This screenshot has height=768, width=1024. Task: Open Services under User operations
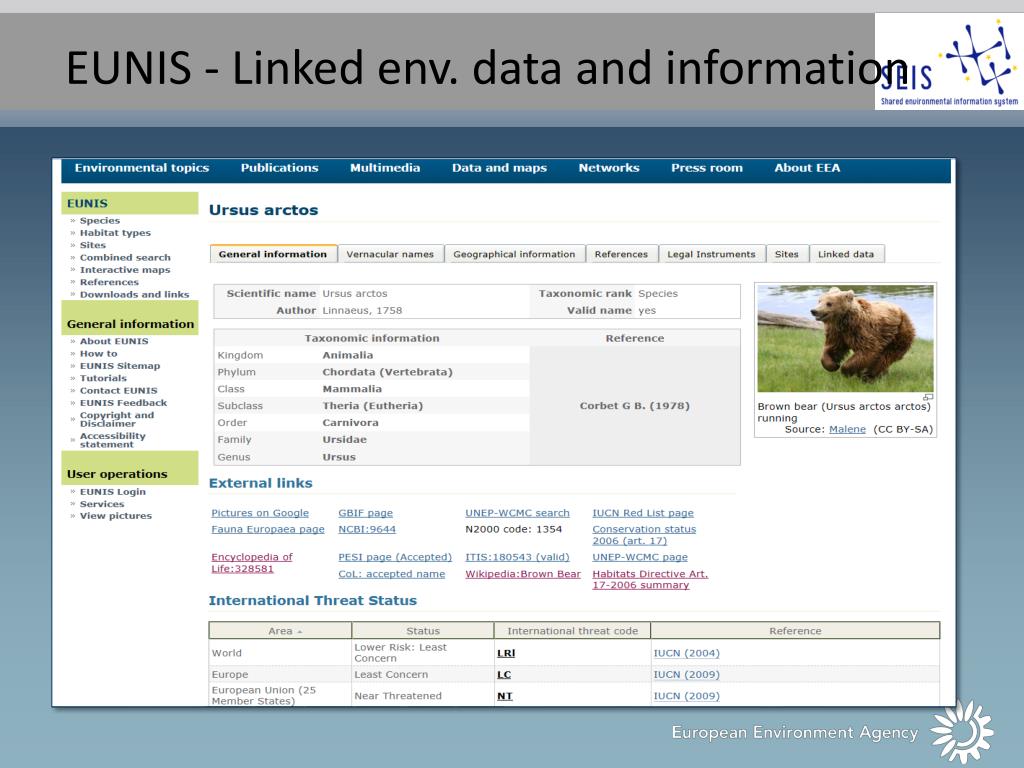click(x=102, y=505)
